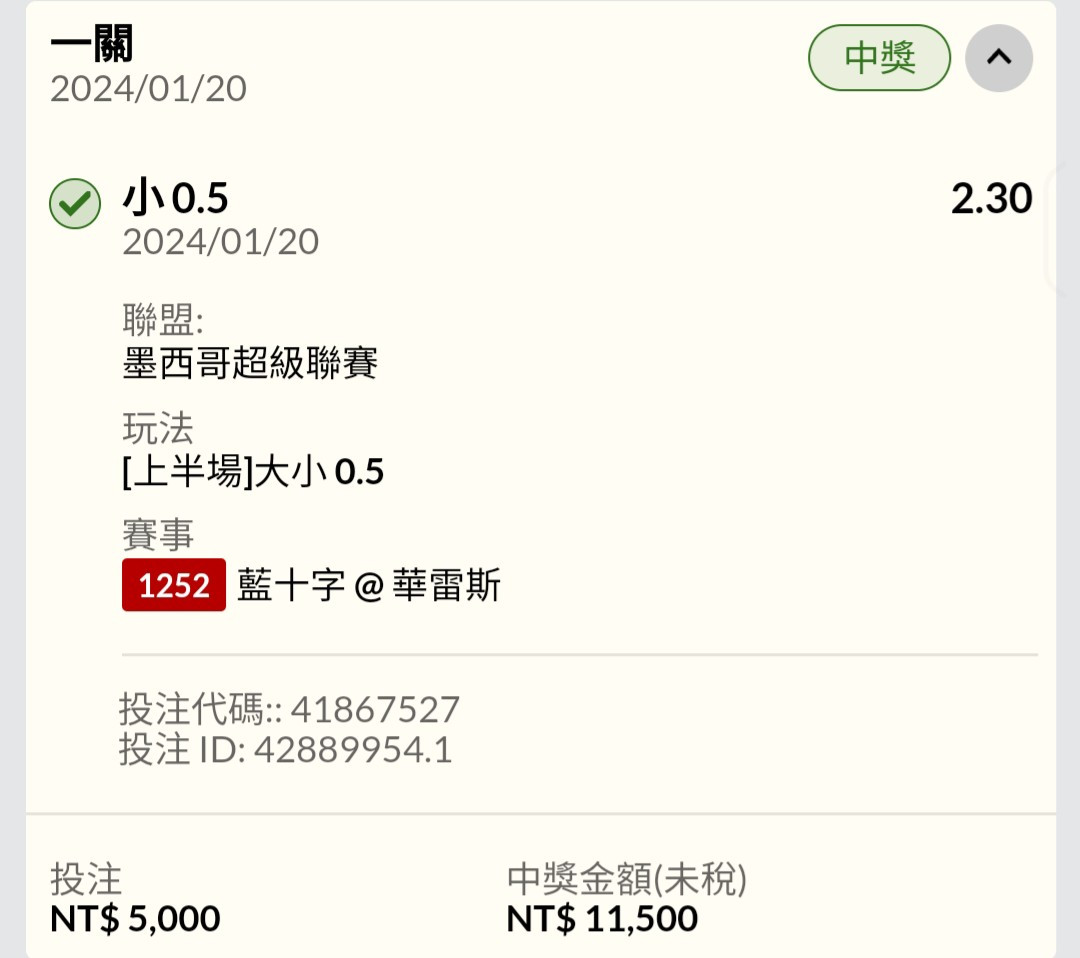The image size is (1080, 958).
Task: Click the 聯盟: field label
Action: [x=163, y=320]
